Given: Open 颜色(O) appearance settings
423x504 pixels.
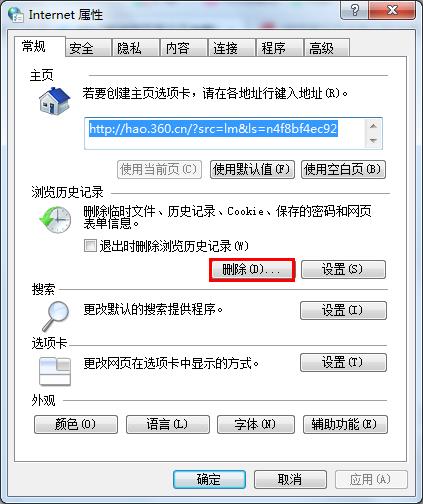Looking at the screenshot, I should 76,424.
